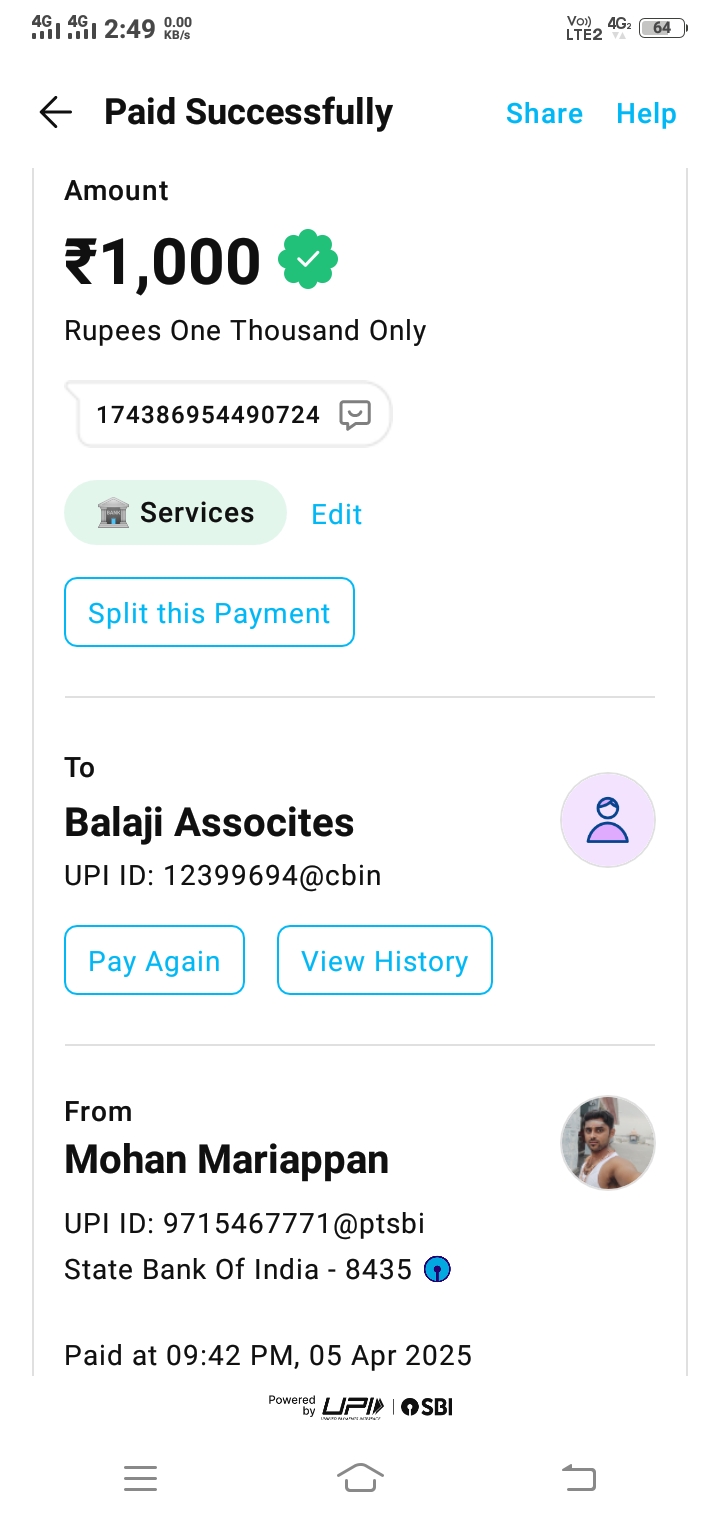Click View History button
The width and height of the screenshot is (720, 1520).
384,961
